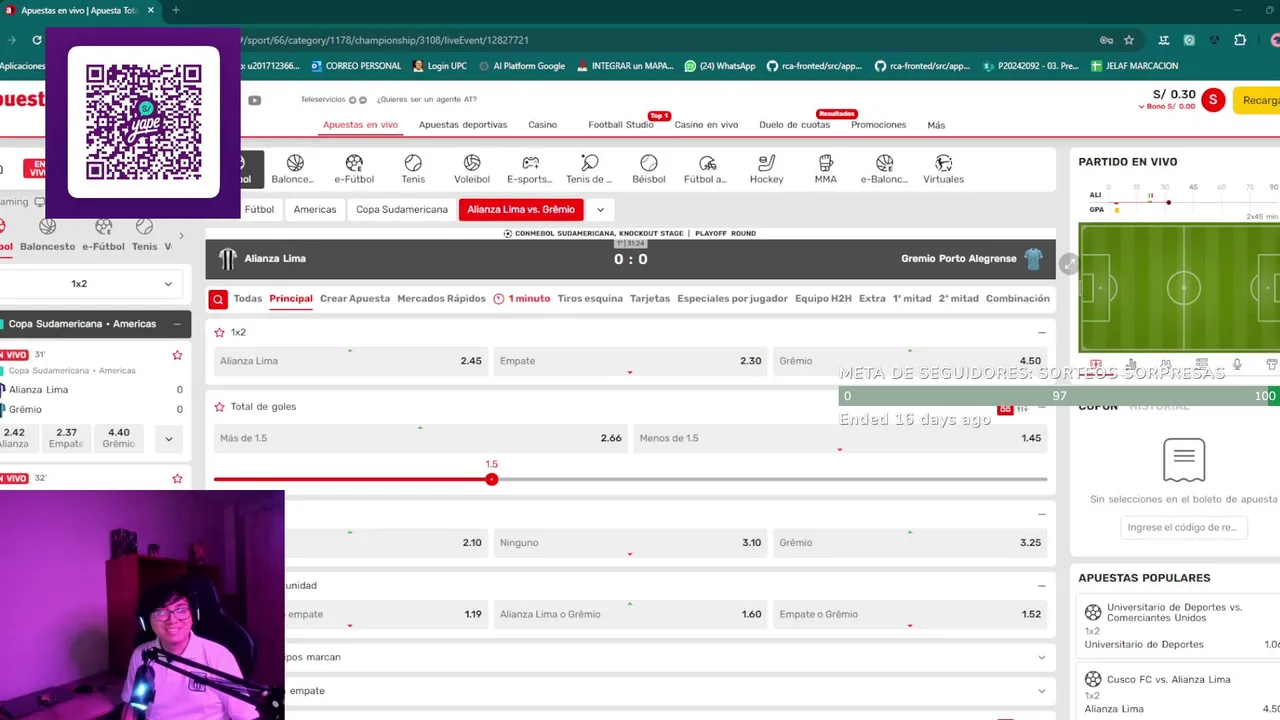Select the Voleibol sport icon
The height and width of the screenshot is (720, 1280).
472,163
